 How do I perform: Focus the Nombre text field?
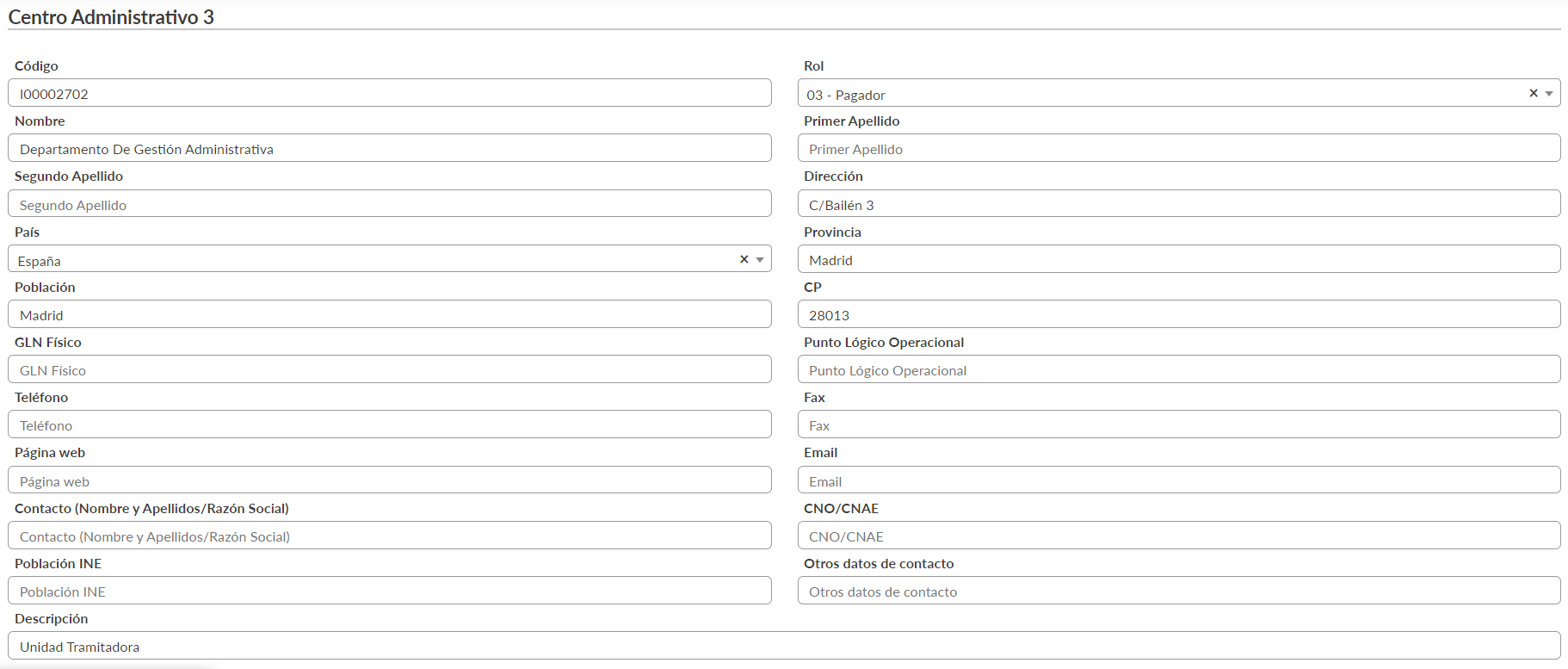click(389, 149)
